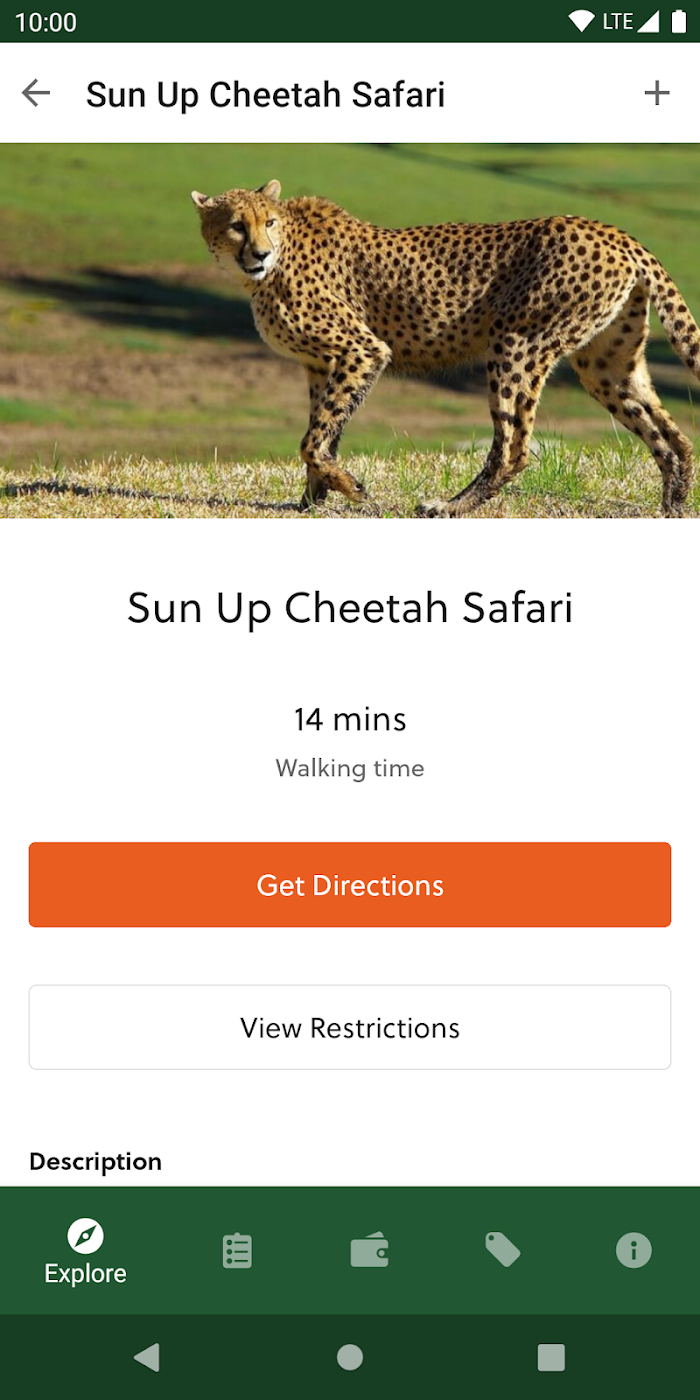Tap the large Sun Up Cheetah Safari heading
This screenshot has height=1400, width=700.
click(350, 608)
